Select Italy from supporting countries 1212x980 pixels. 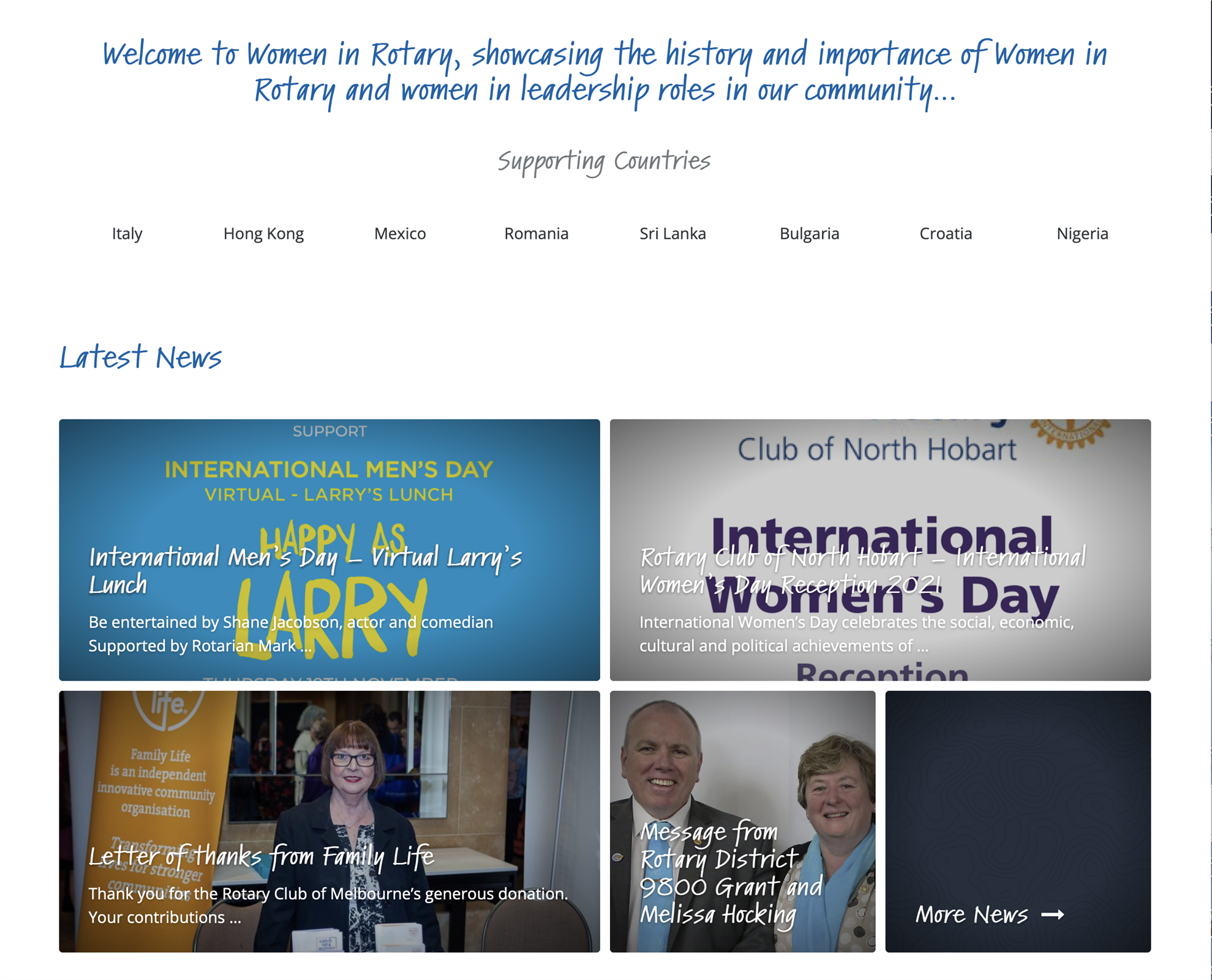(x=127, y=233)
